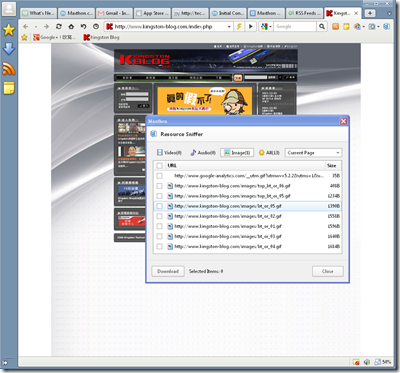Show All(13) resources
This screenshot has width=400, height=373.
tap(269, 153)
